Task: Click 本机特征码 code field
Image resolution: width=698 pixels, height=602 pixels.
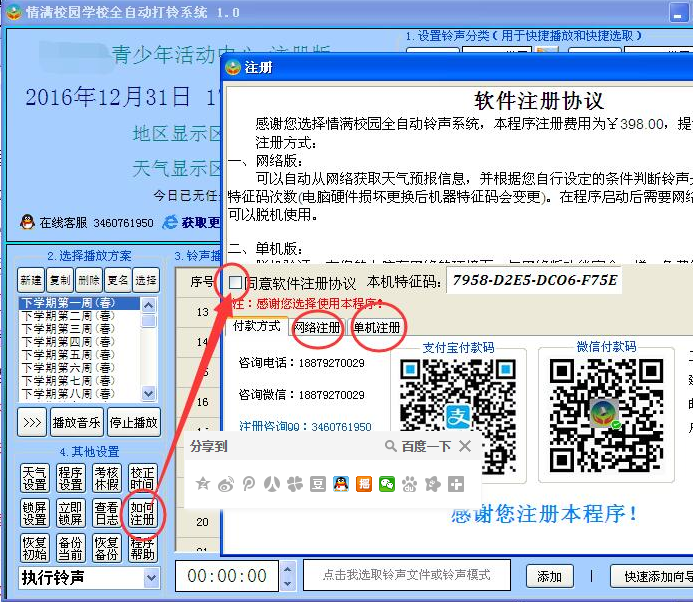Action: coord(534,280)
